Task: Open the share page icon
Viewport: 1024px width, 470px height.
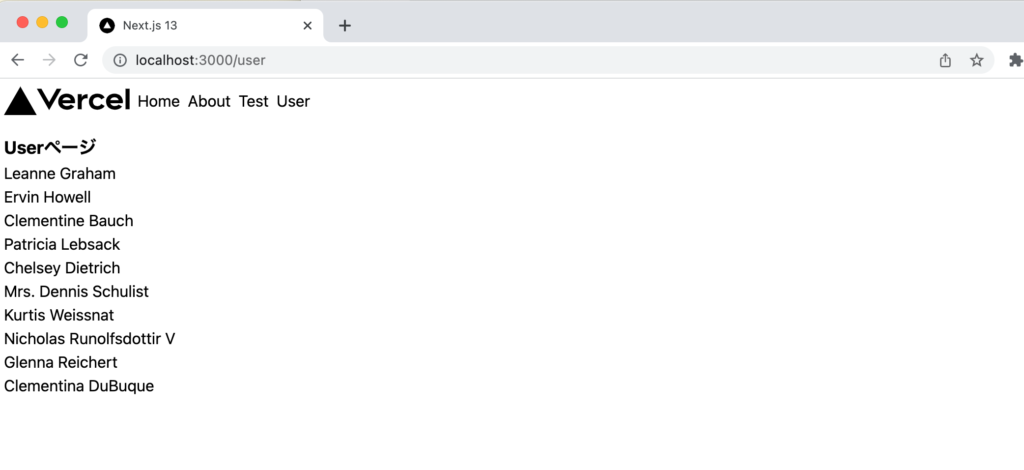Action: (x=945, y=60)
